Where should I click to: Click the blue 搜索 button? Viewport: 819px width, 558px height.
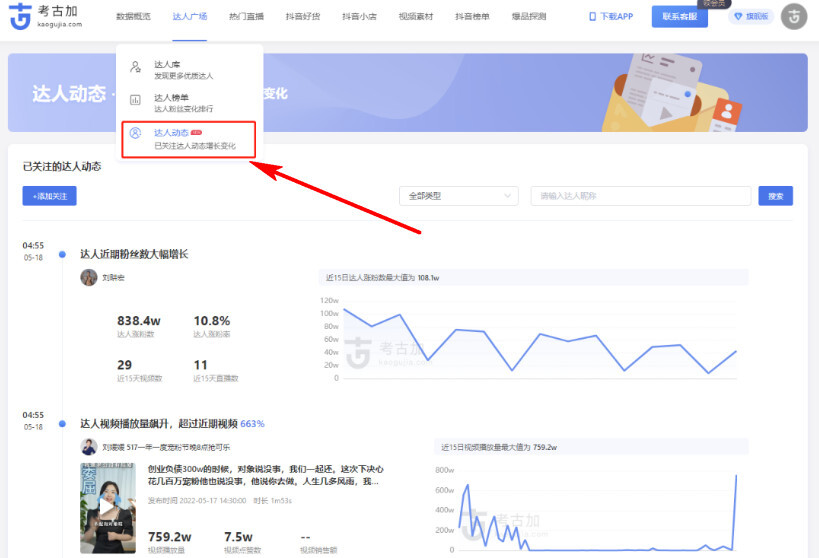coord(775,196)
